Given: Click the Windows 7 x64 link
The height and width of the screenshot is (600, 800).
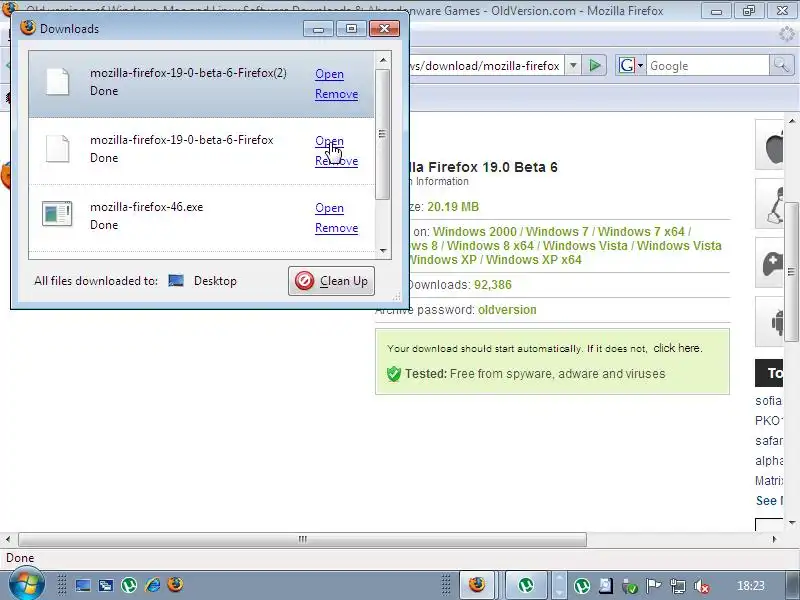Looking at the screenshot, I should 641,232.
